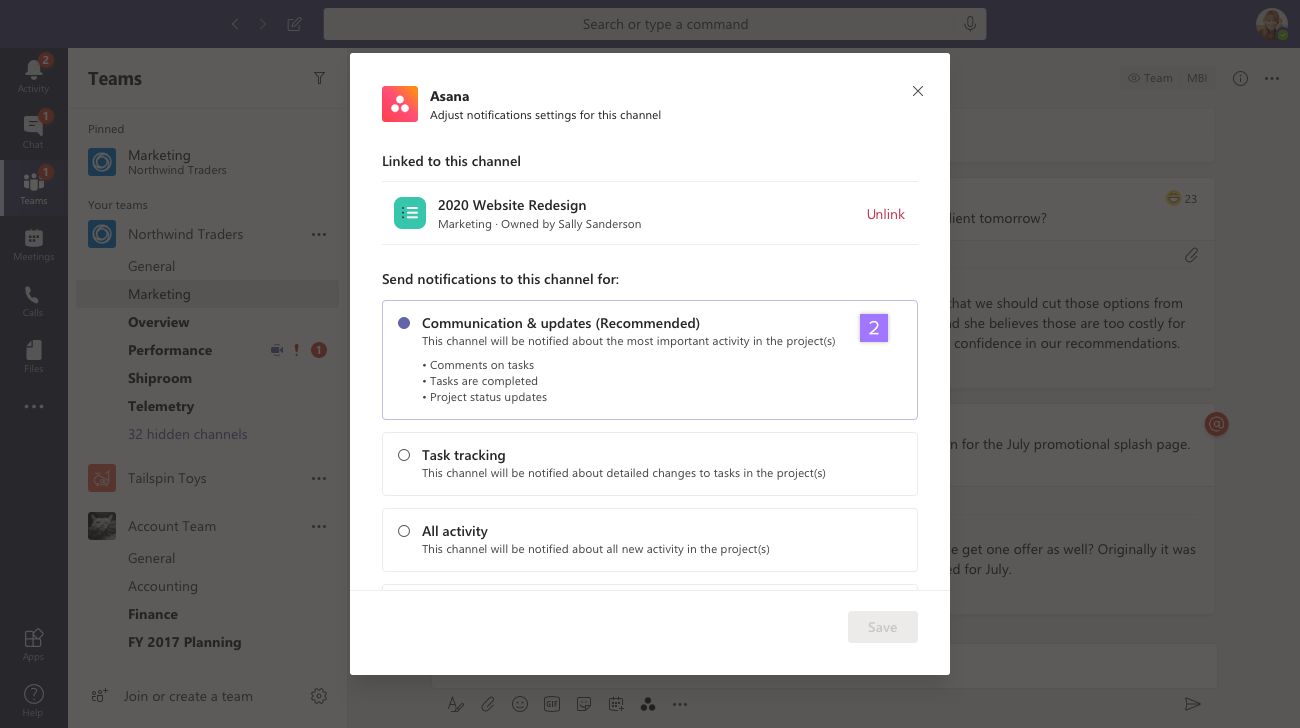Click Join or create a team

click(x=188, y=696)
